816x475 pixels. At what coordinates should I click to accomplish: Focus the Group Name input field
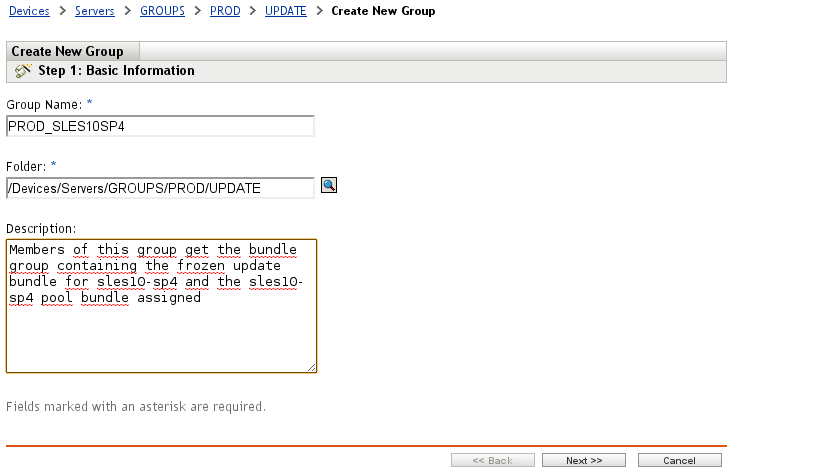click(160, 126)
